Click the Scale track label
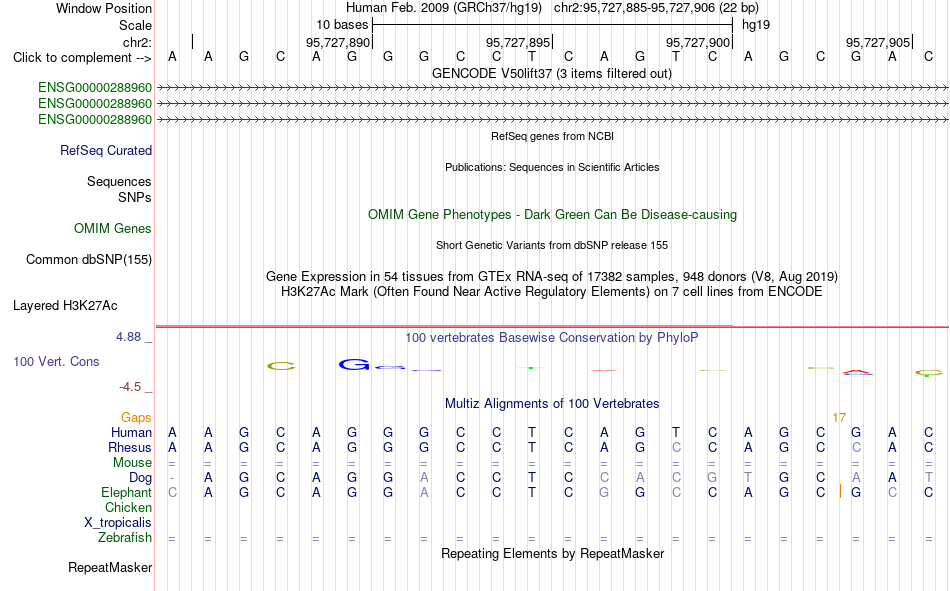The height and width of the screenshot is (591, 950). tap(135, 25)
